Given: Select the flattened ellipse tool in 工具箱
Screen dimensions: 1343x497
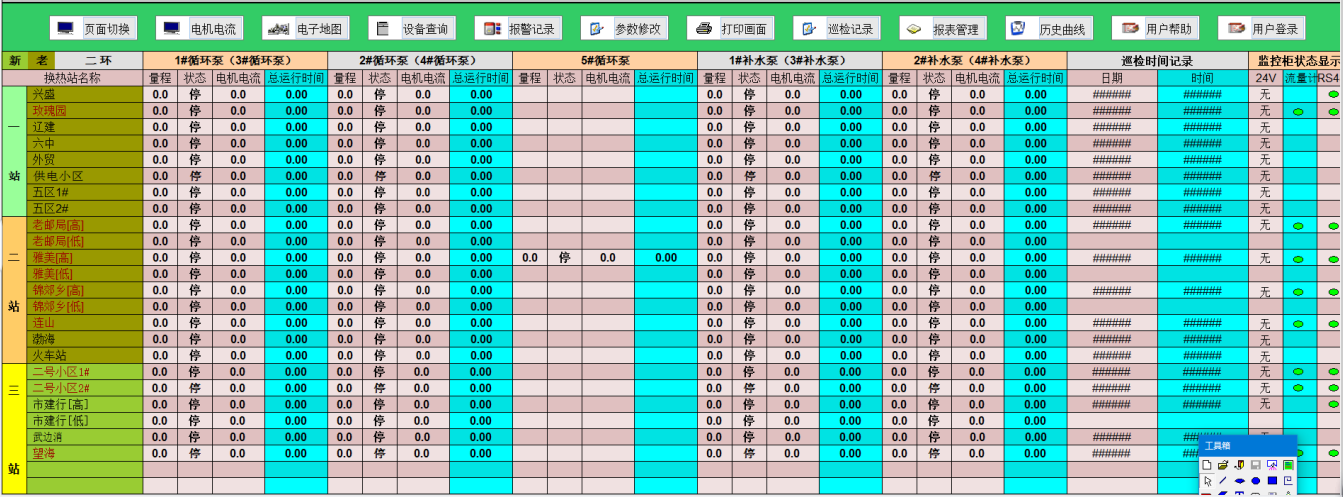Looking at the screenshot, I should point(1240,481).
